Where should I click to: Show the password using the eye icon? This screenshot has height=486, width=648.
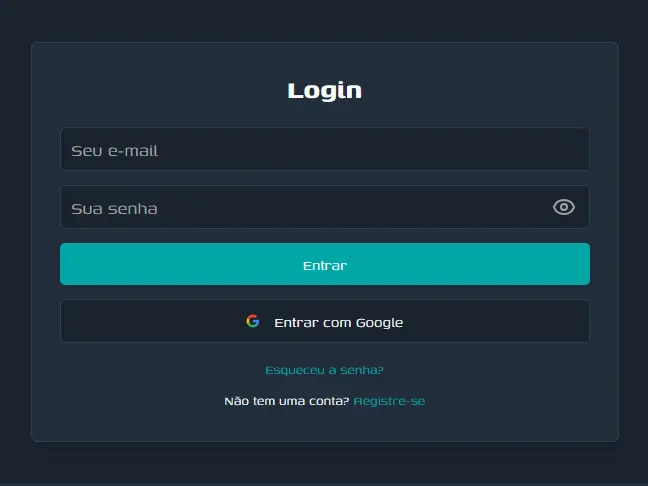pyautogui.click(x=564, y=207)
